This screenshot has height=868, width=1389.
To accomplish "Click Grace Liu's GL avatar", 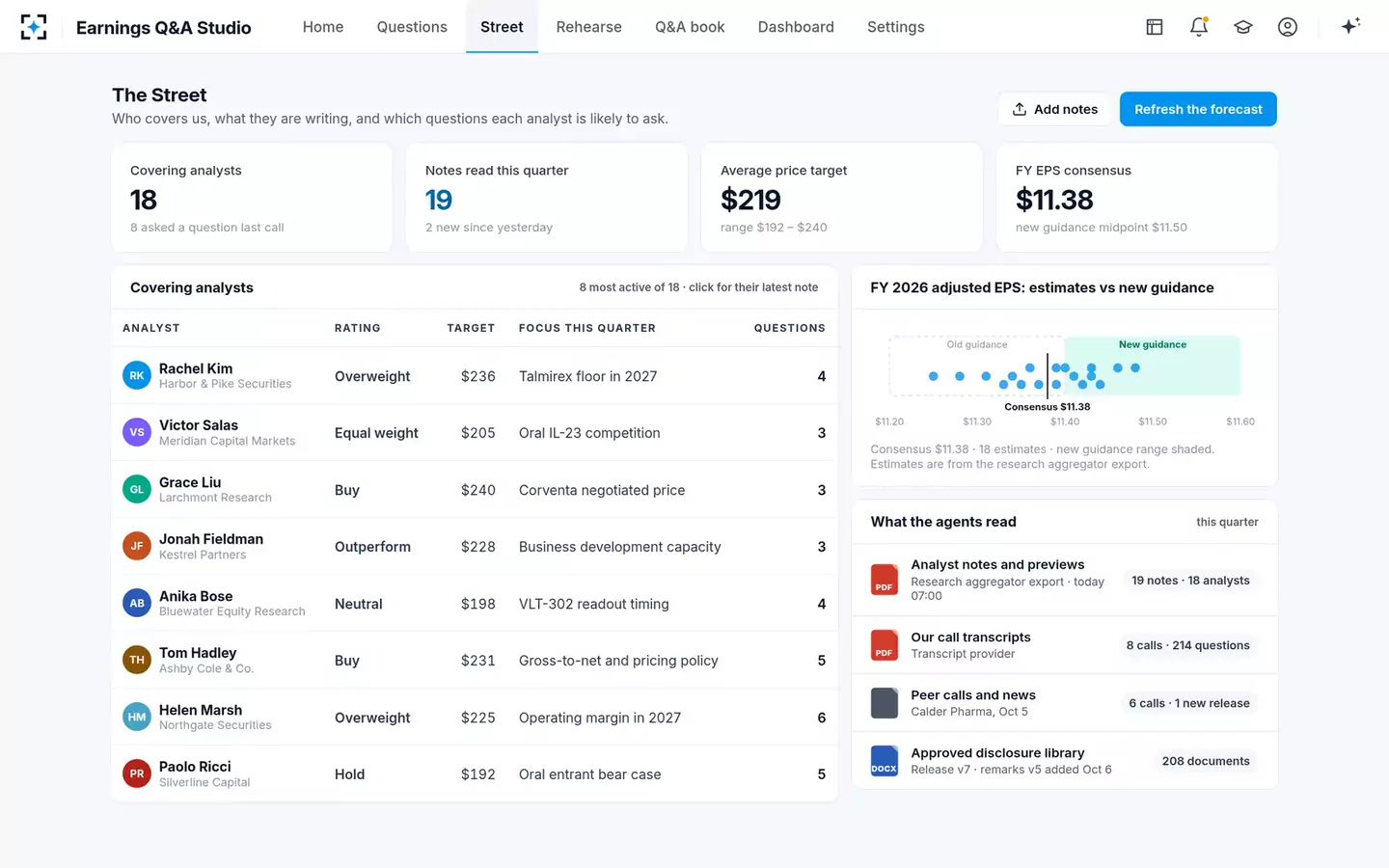I will pyautogui.click(x=137, y=489).
